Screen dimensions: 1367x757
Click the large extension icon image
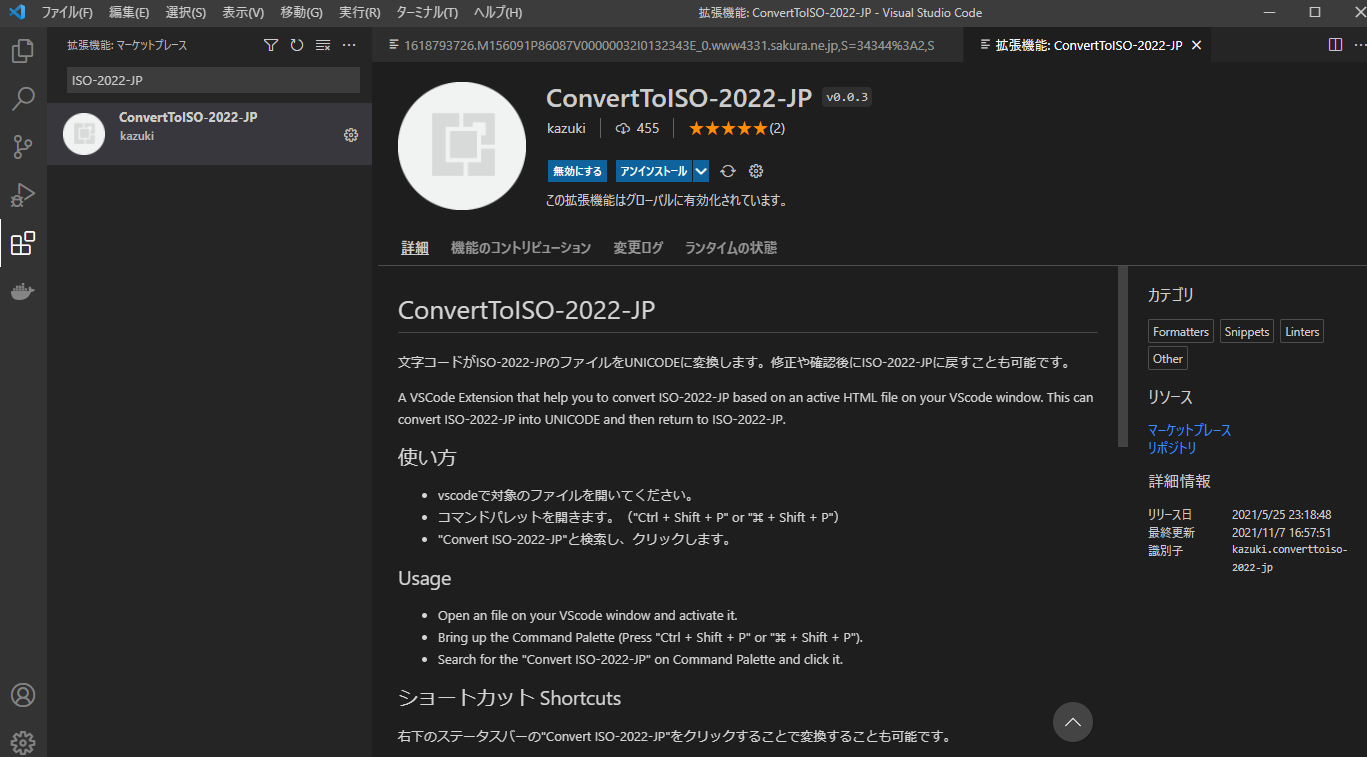(462, 146)
